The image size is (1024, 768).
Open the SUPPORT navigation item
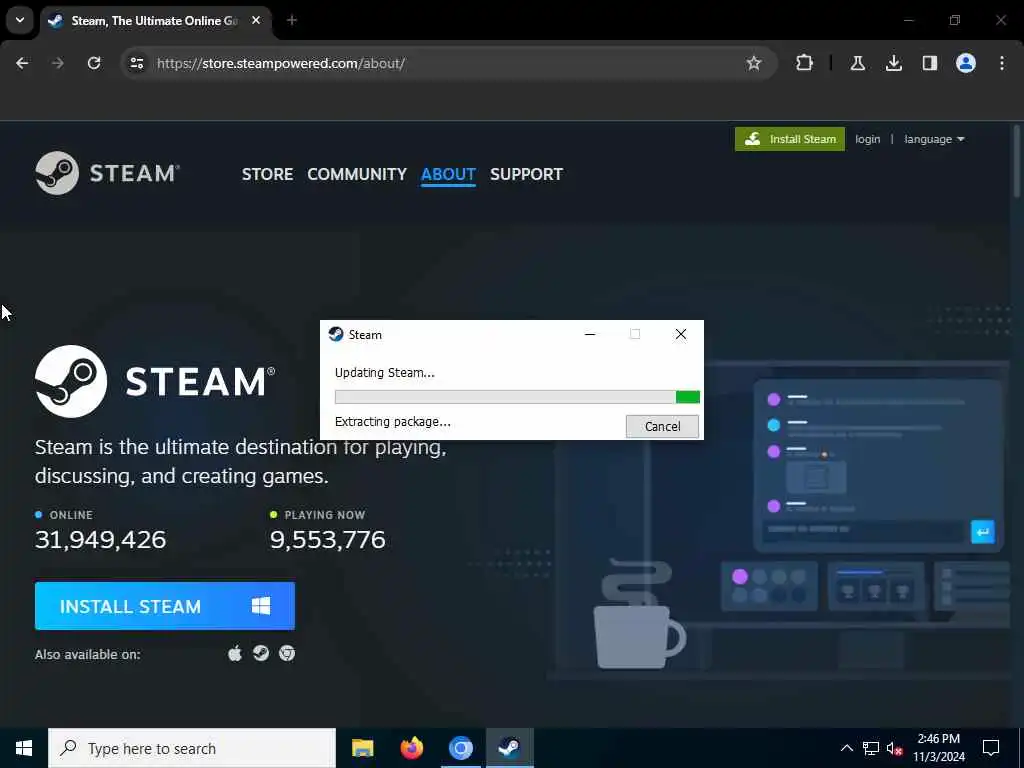click(x=526, y=174)
